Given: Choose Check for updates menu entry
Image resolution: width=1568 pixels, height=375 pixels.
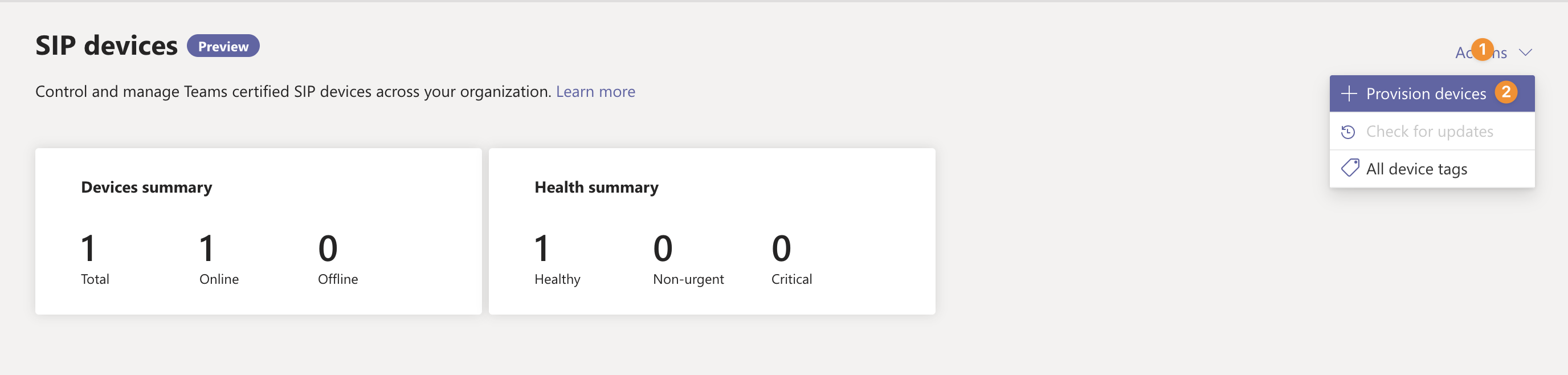Looking at the screenshot, I should [1429, 132].
